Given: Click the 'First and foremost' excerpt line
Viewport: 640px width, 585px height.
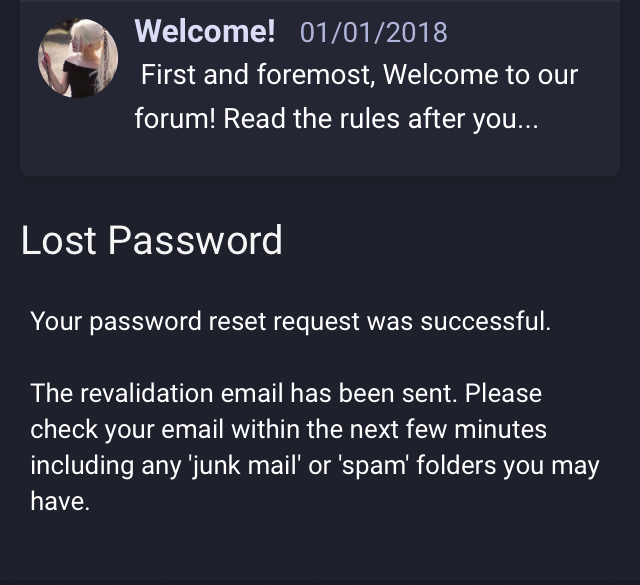Looking at the screenshot, I should click(x=360, y=75).
